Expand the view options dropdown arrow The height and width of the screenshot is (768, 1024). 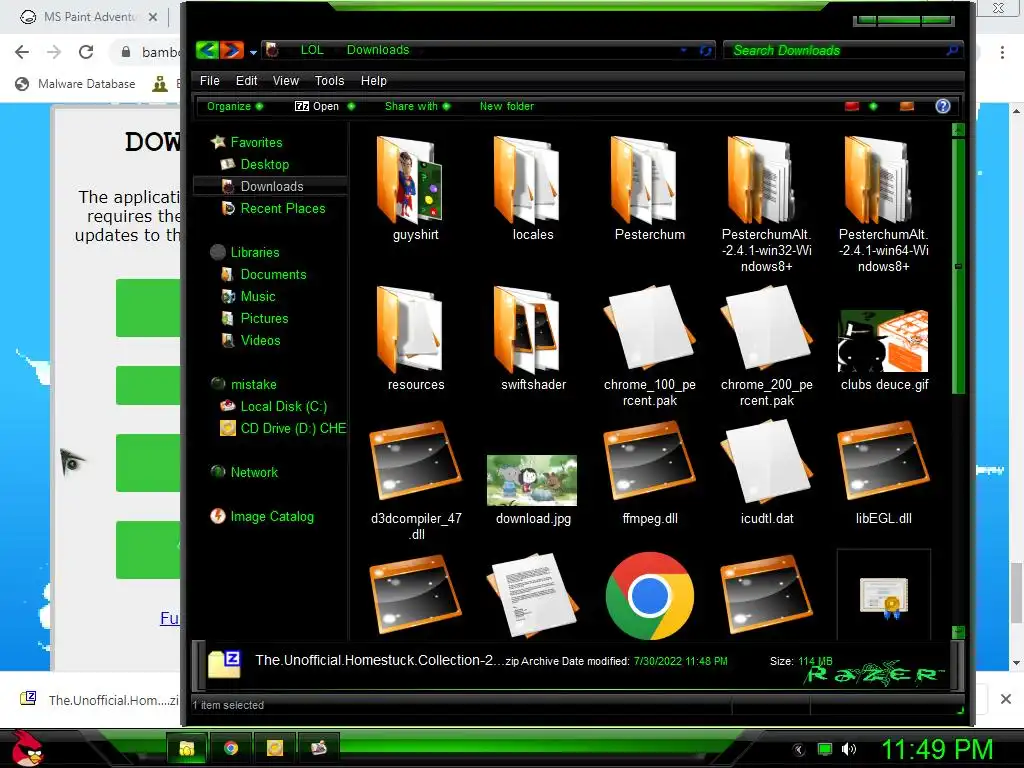click(873, 106)
